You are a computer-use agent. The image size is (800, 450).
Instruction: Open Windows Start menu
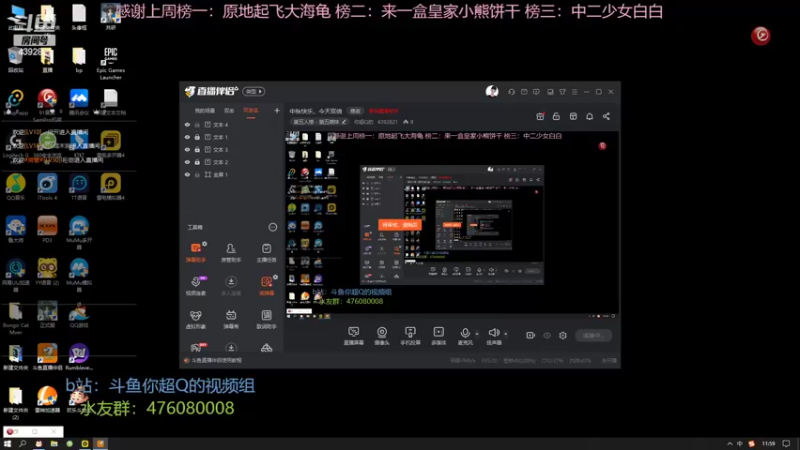tap(7, 444)
